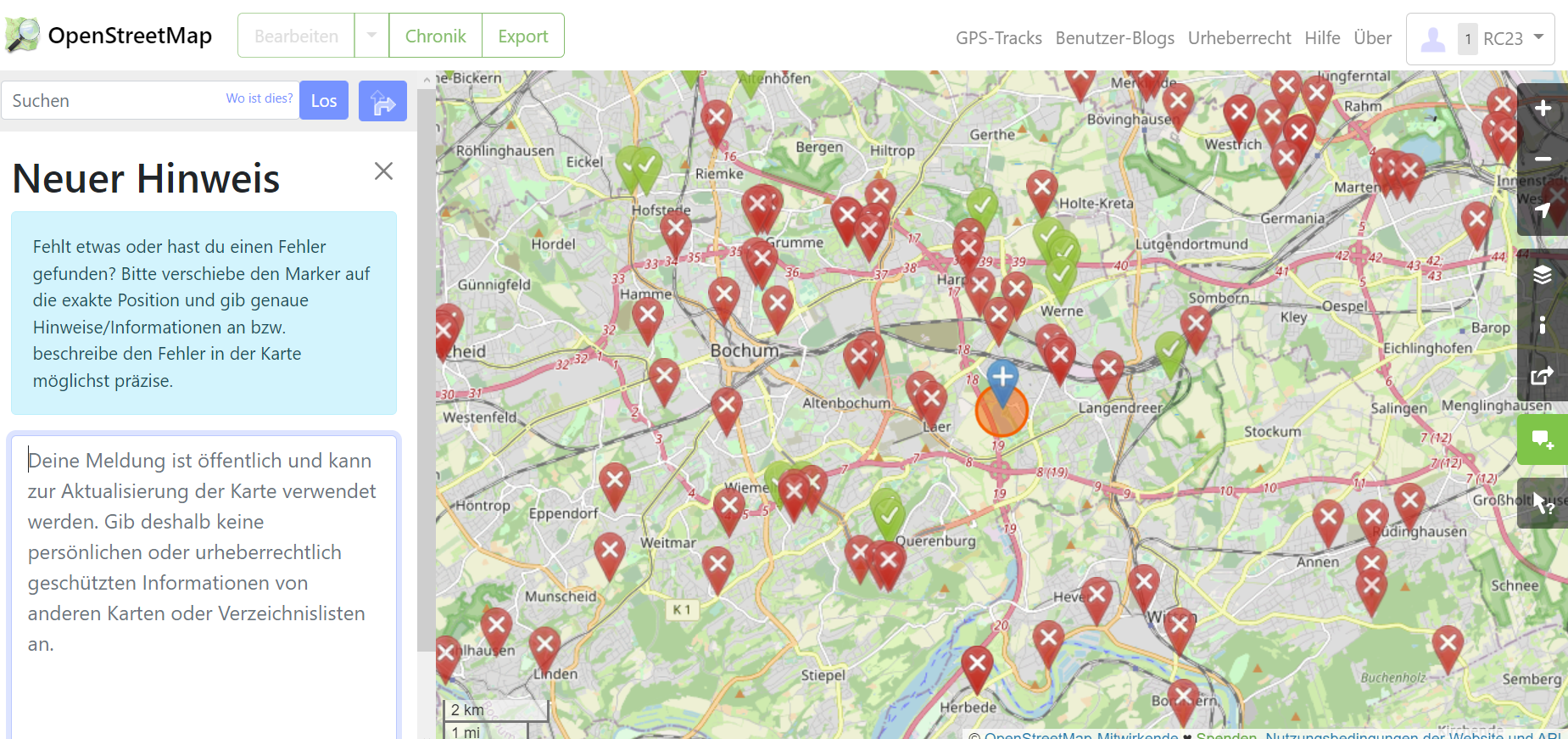Open the map legend info

point(1542,325)
